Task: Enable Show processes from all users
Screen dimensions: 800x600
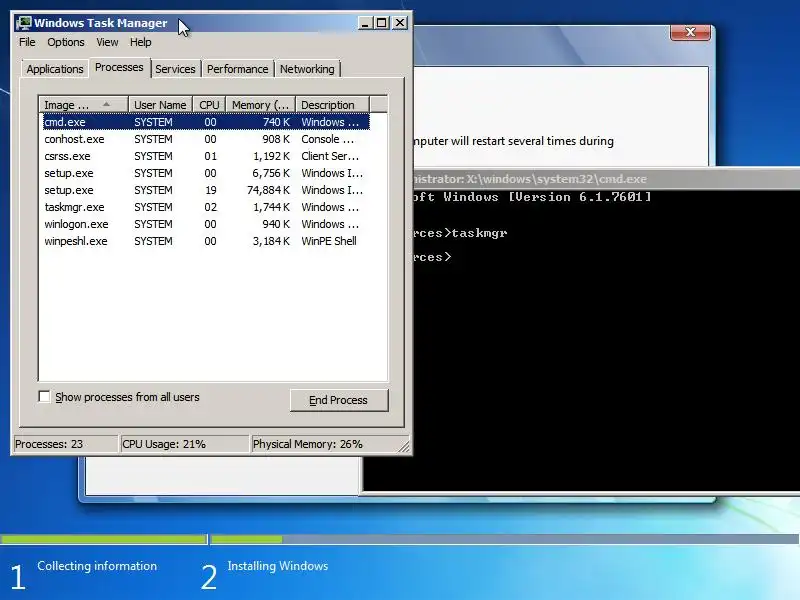Action: click(x=45, y=396)
